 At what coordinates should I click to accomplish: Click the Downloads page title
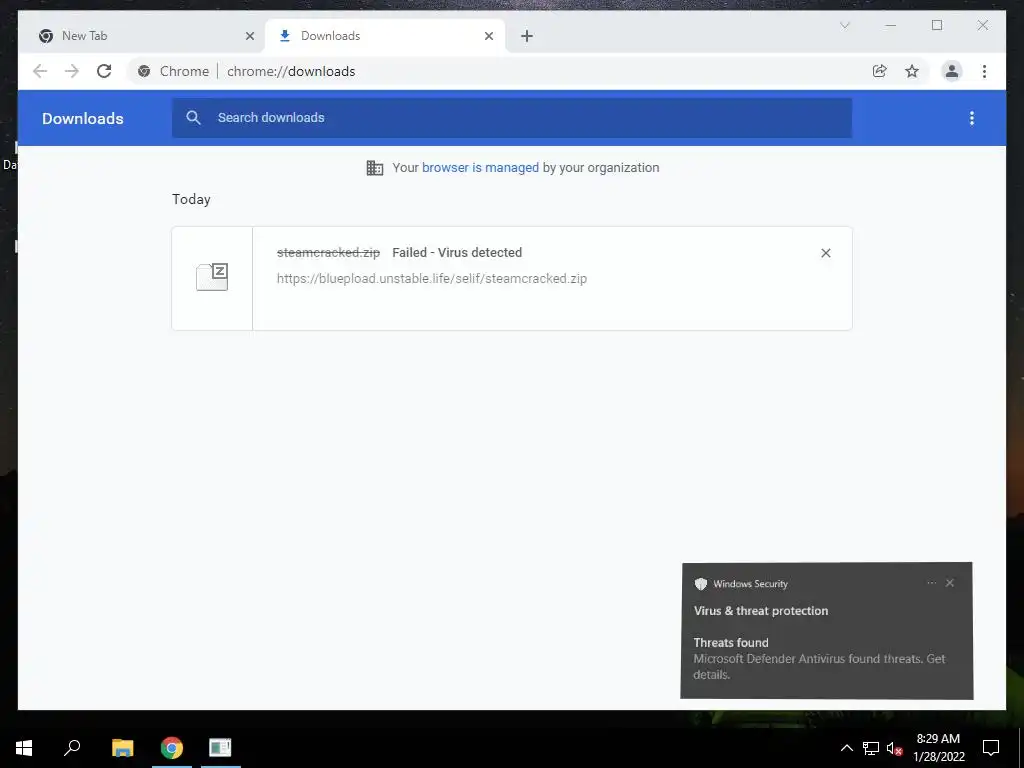[x=83, y=118]
